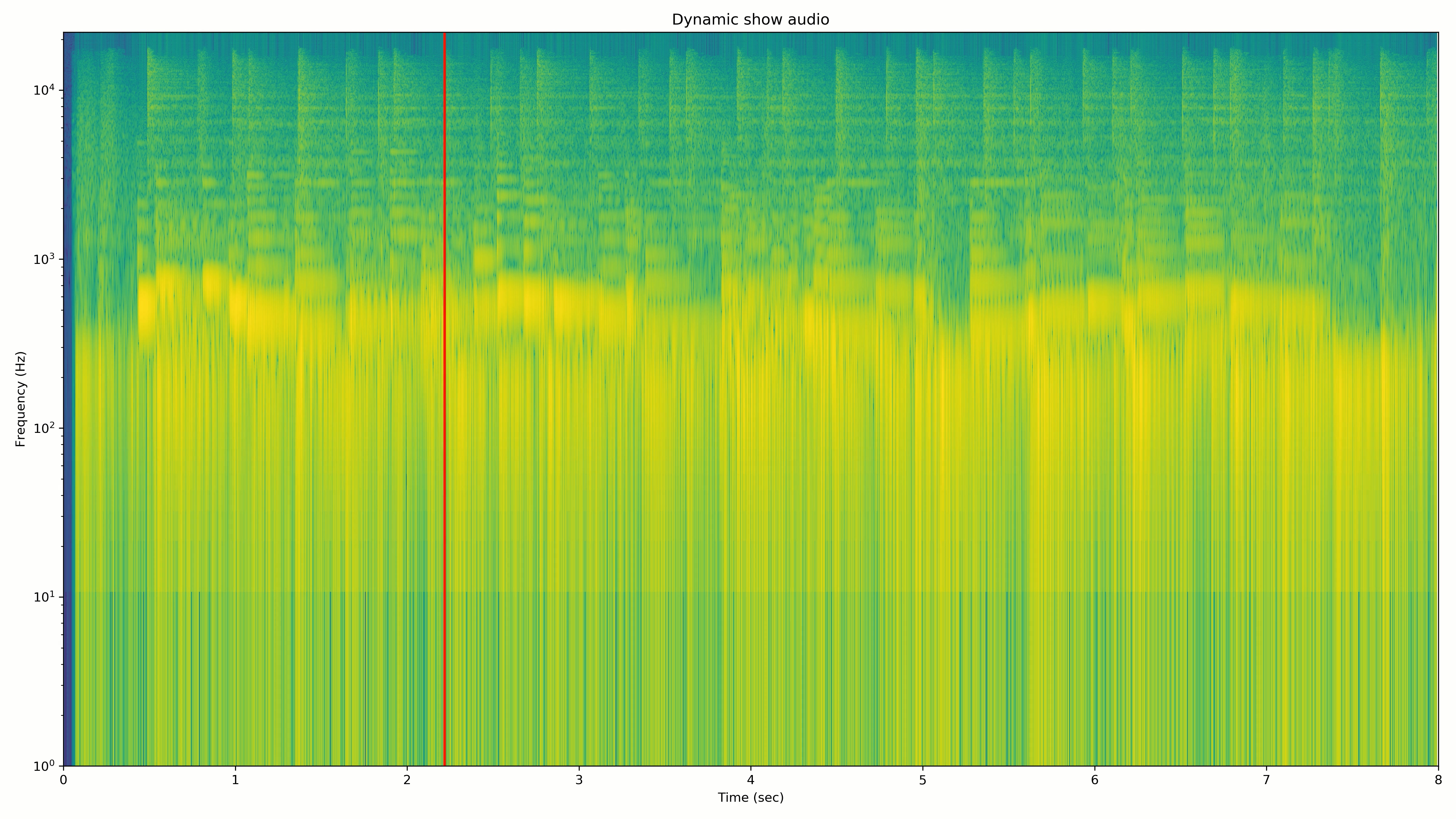
Task: Click the red playback position line
Action: tap(444, 396)
